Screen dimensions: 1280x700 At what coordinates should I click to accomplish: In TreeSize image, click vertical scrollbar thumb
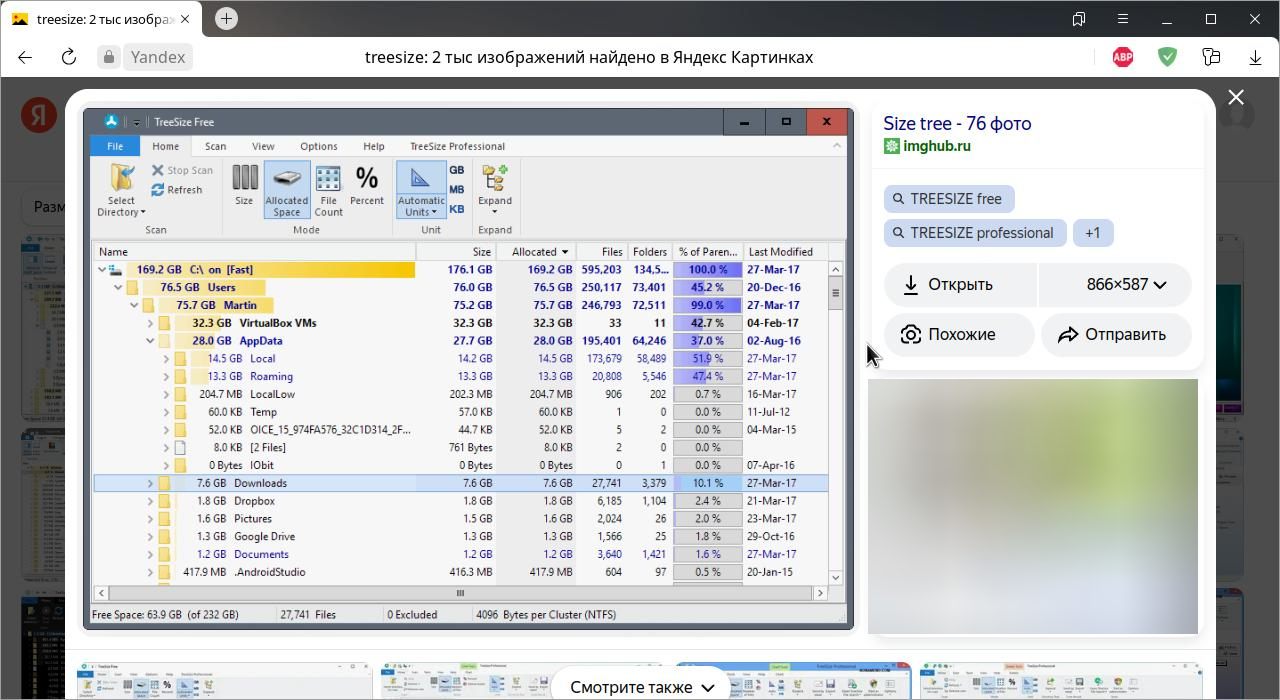pos(836,293)
